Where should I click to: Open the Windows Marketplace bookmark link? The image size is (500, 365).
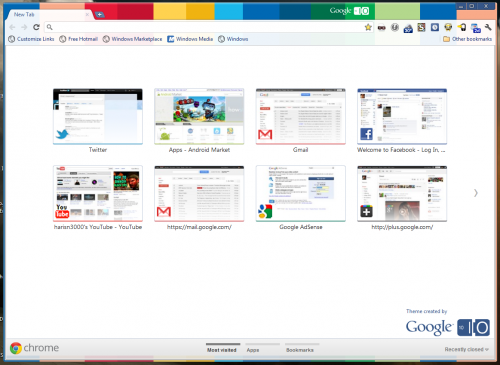(132, 39)
